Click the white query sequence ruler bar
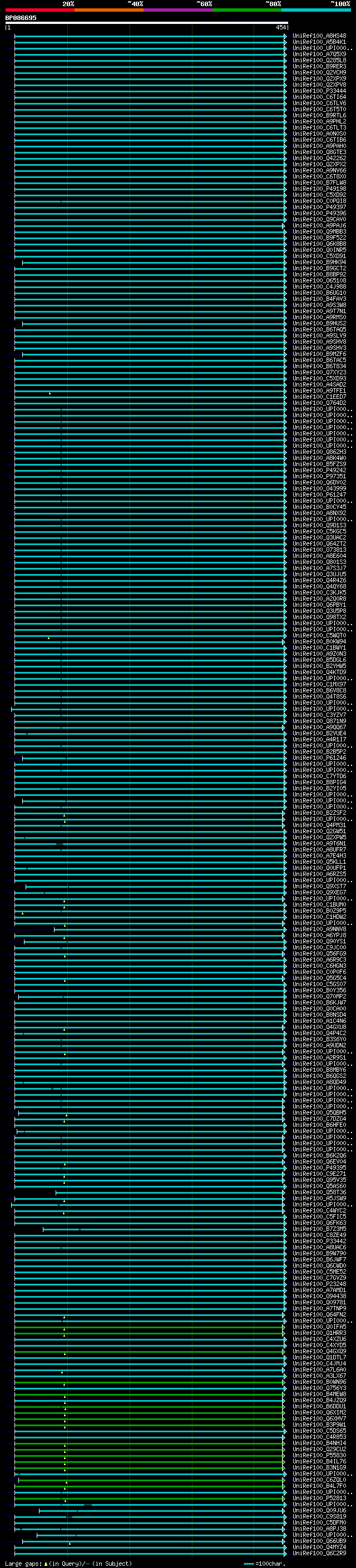Viewport: 356px width, 1568px height. [147, 22]
